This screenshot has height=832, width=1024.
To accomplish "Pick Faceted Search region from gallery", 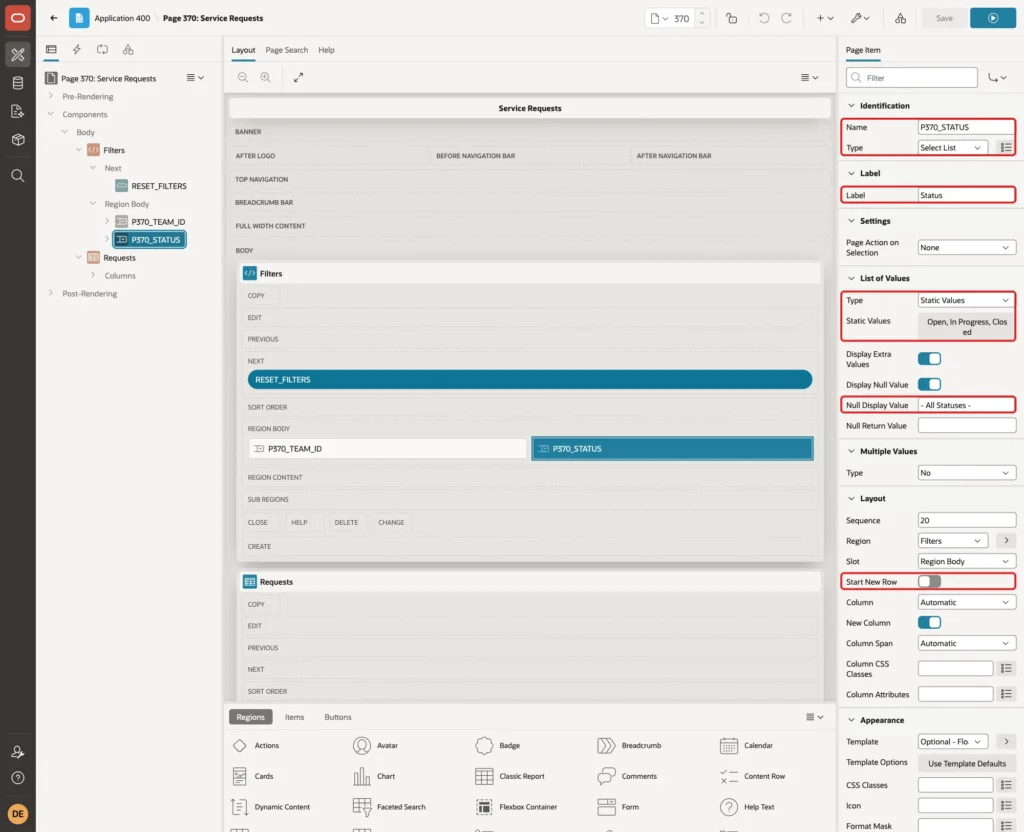I will [x=390, y=807].
